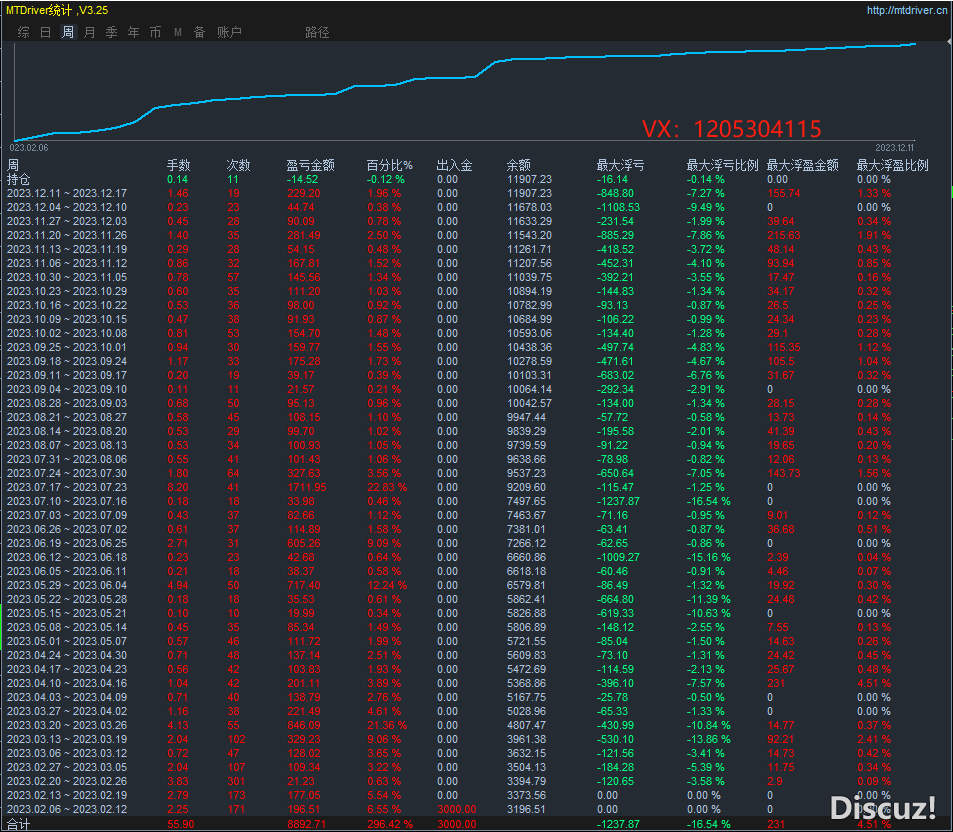Click the balance value 11678.03
Viewport: 953px width, 832px height.
pos(529,207)
